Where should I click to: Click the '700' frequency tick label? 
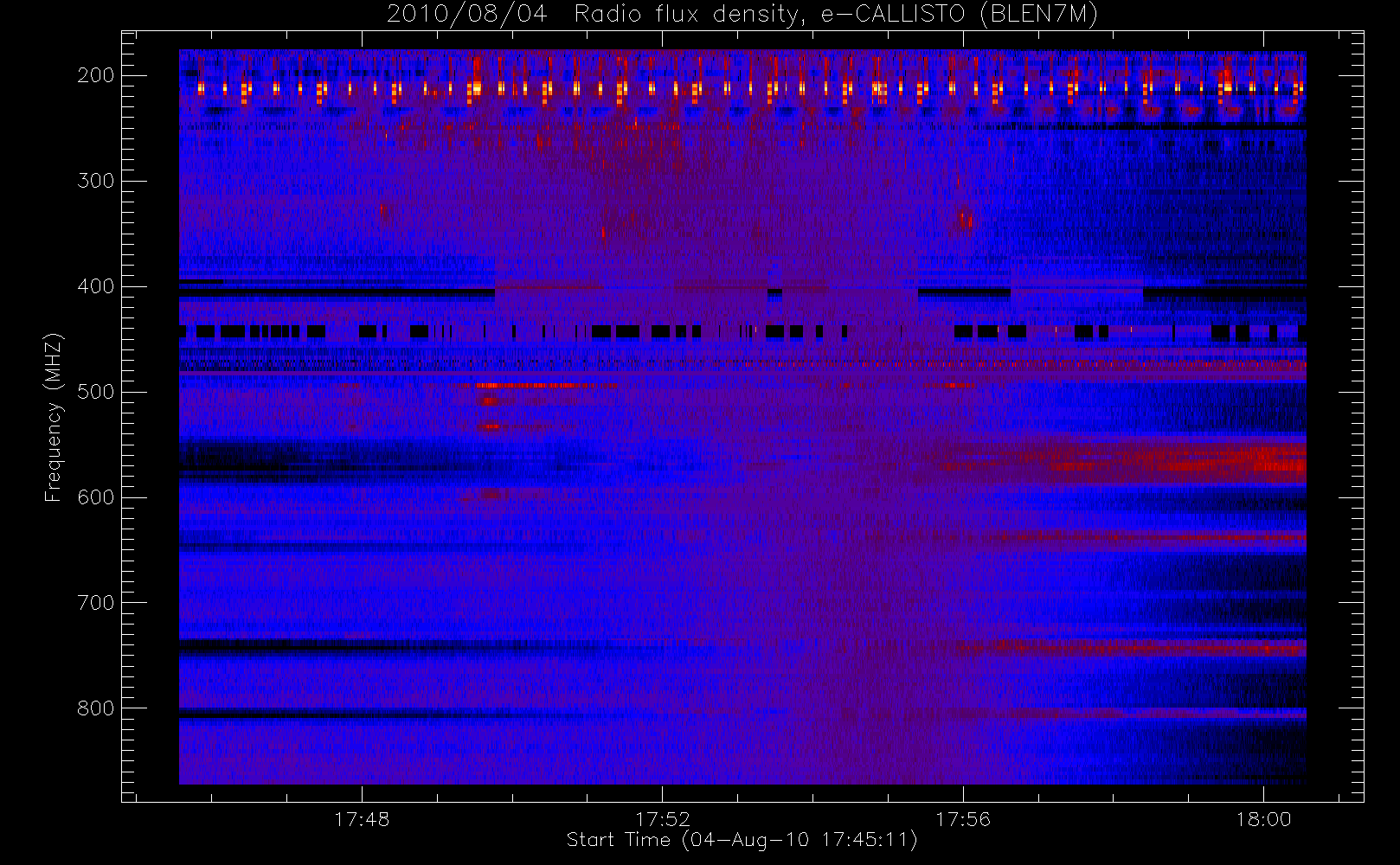(x=95, y=603)
